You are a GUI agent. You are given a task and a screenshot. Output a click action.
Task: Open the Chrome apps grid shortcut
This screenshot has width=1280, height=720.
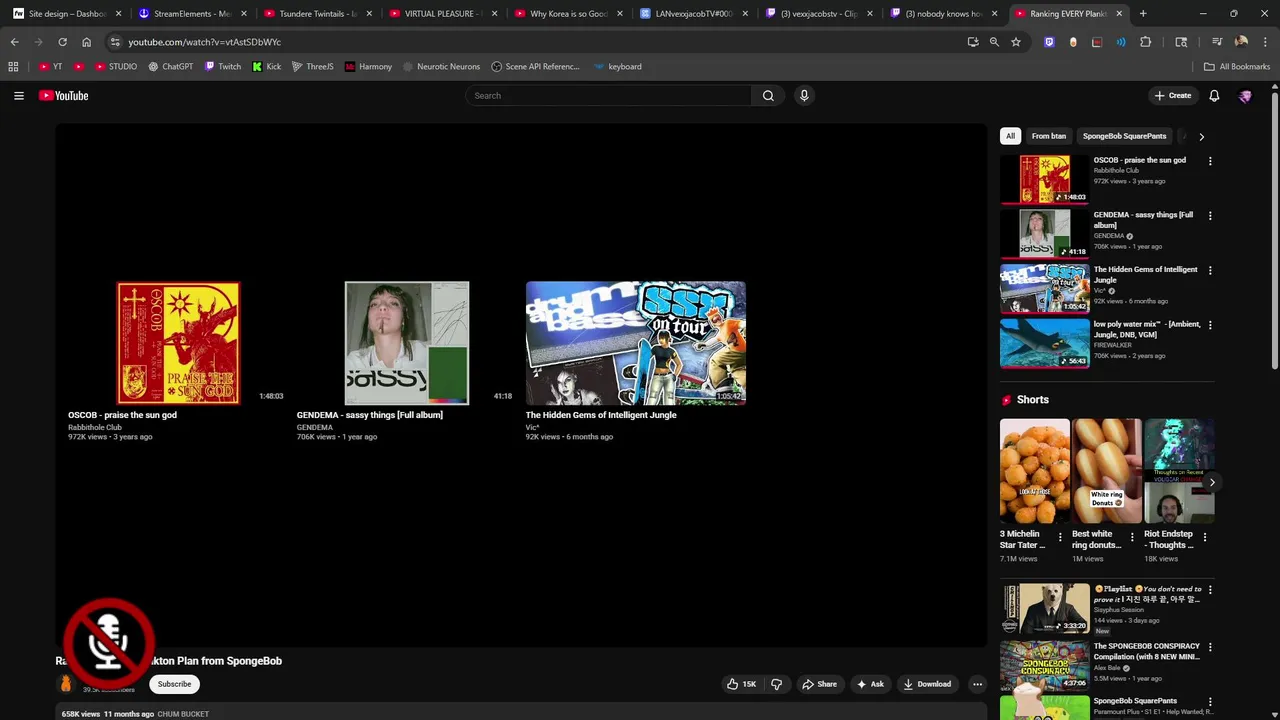pos(13,66)
